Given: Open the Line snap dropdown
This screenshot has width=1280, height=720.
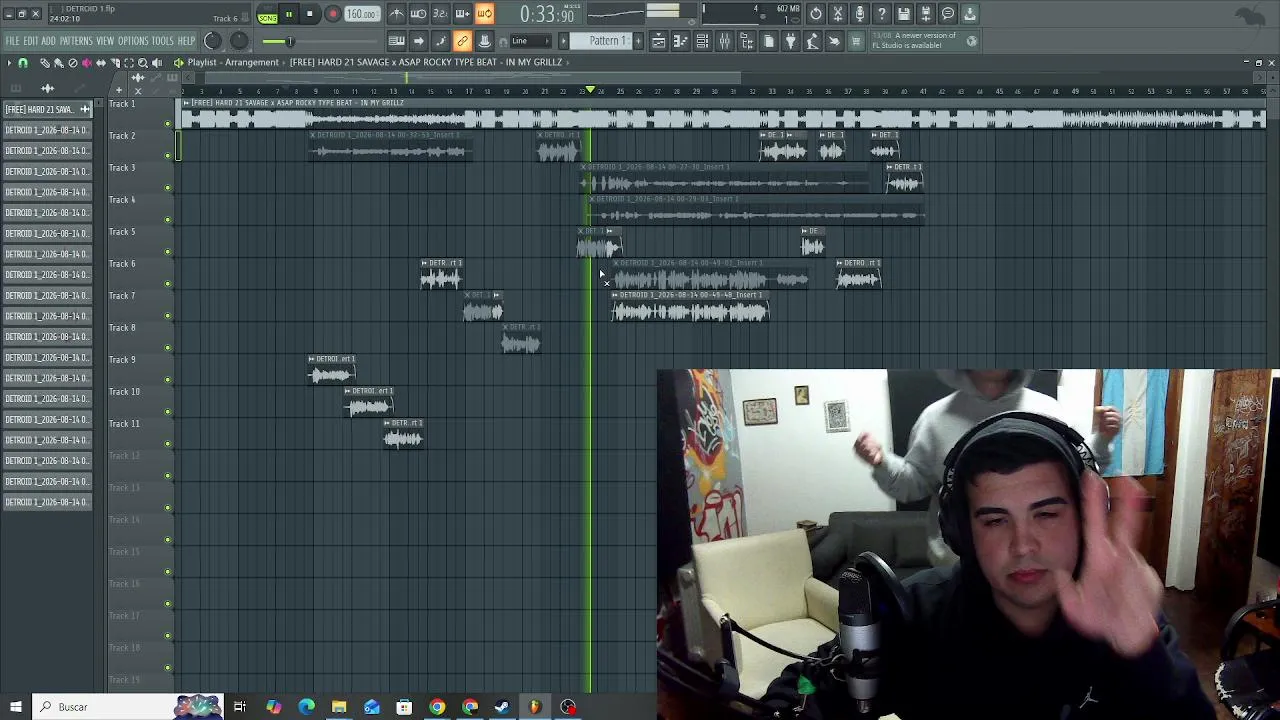Looking at the screenshot, I should click(532, 41).
